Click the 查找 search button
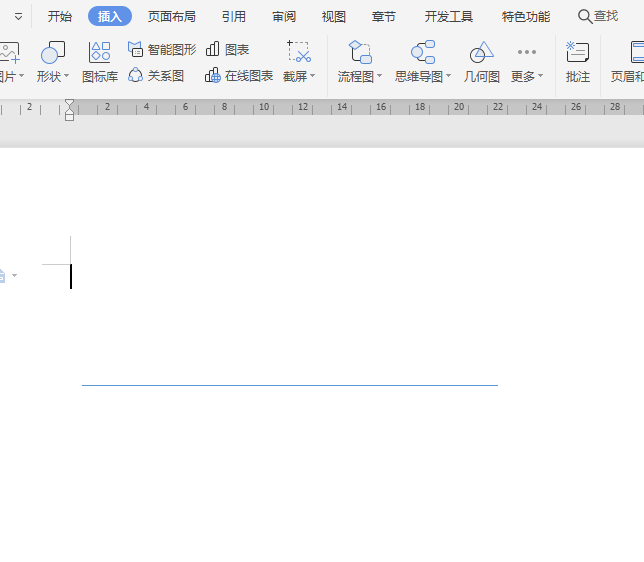Viewport: 644px width, 562px height. click(x=598, y=16)
